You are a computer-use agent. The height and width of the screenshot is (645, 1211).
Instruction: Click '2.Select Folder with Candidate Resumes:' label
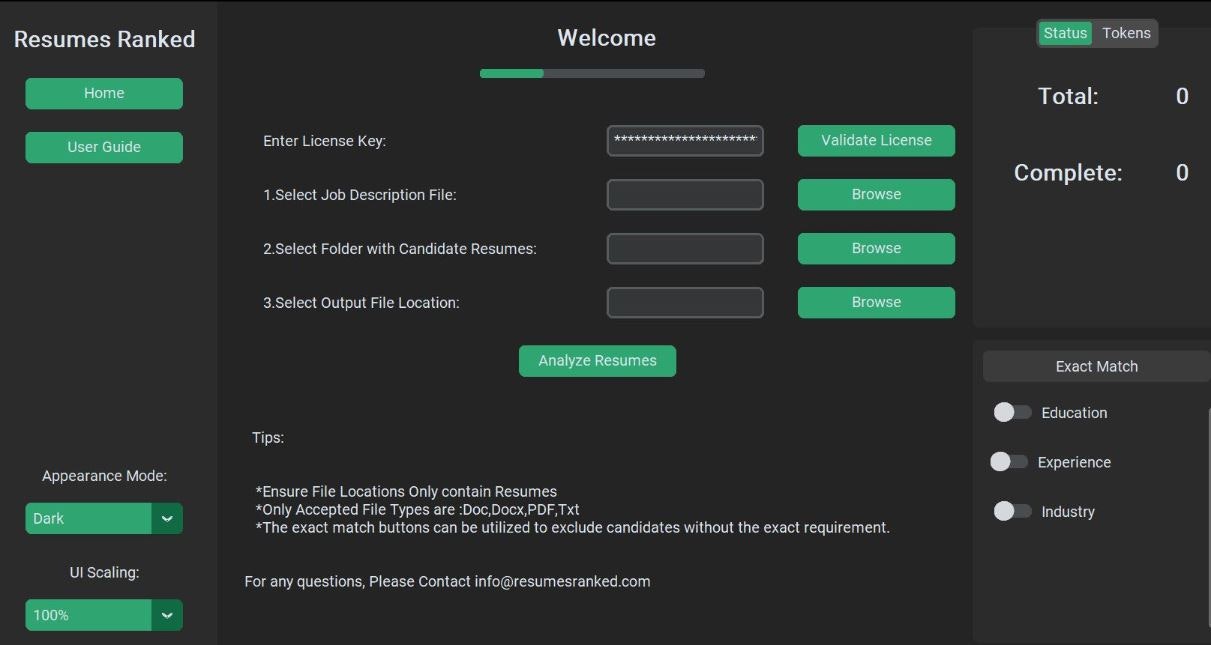(x=400, y=249)
